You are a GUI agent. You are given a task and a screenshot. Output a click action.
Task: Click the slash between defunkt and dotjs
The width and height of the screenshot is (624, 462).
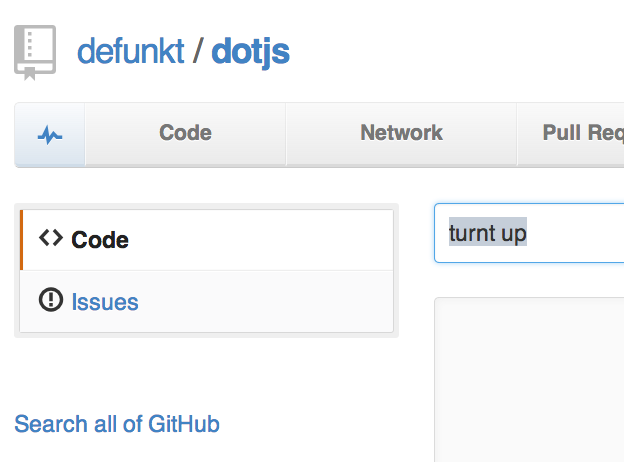click(198, 52)
